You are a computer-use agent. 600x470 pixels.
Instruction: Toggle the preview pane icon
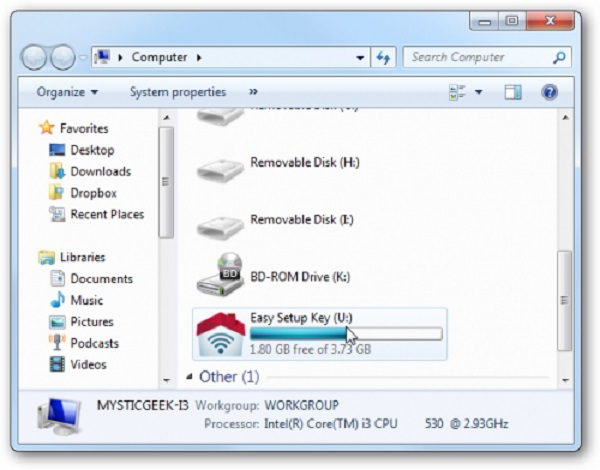(x=512, y=92)
